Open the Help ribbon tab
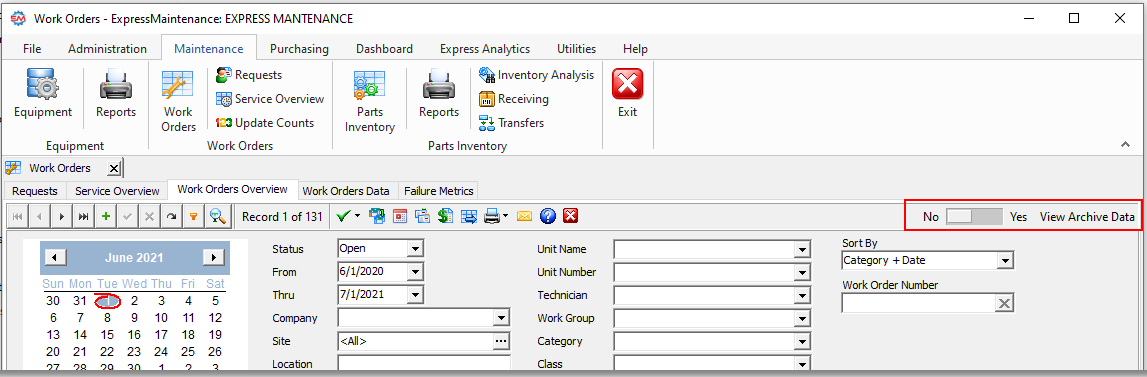 pyautogui.click(x=635, y=49)
